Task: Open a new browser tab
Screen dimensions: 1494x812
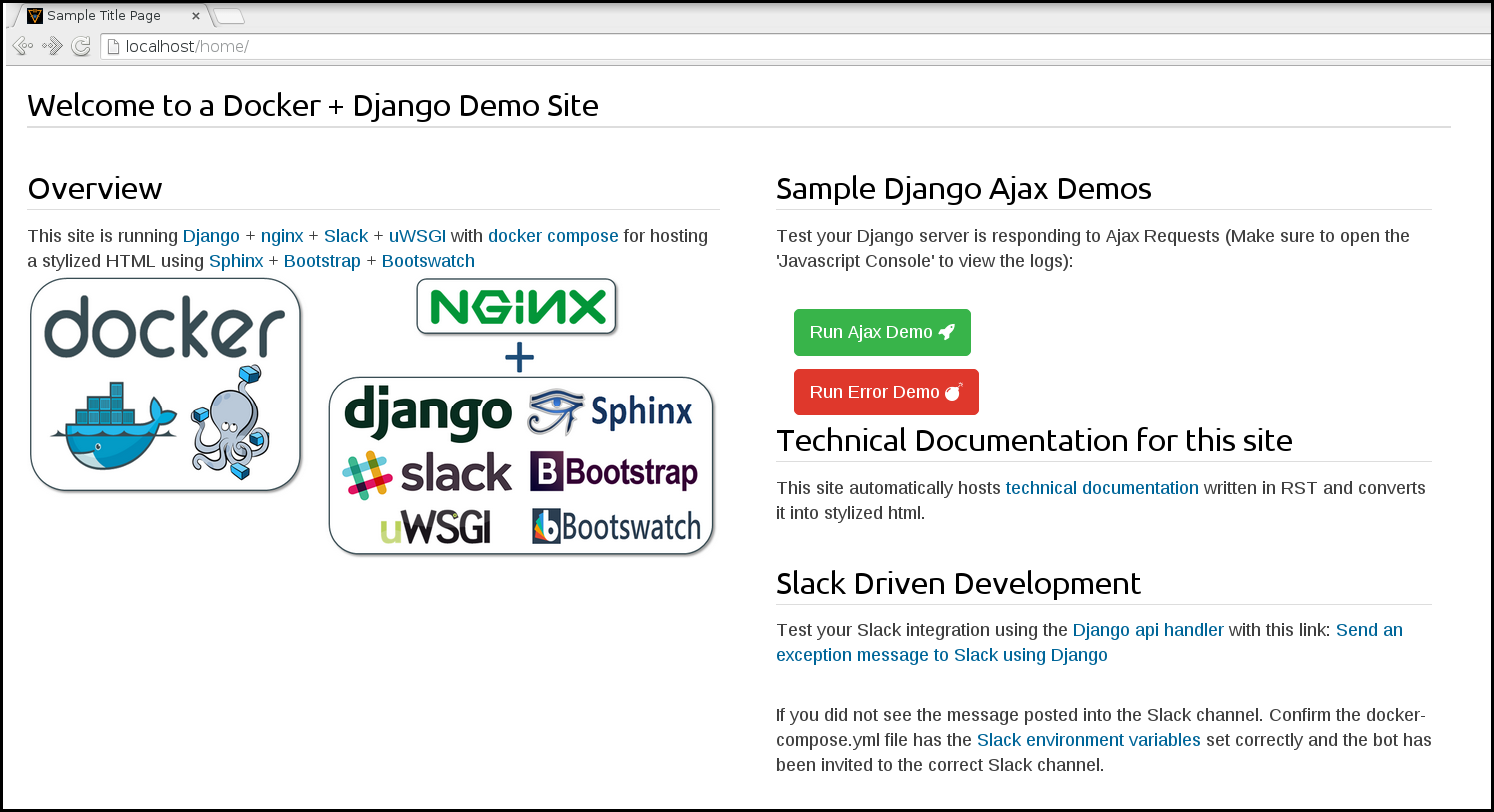Action: 229,16
